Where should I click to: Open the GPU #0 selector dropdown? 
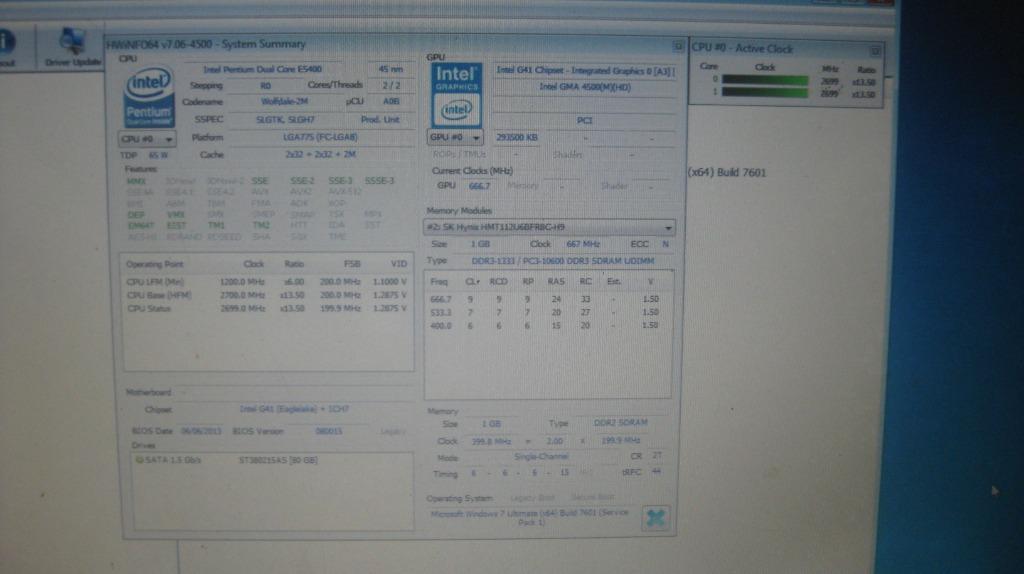point(455,137)
